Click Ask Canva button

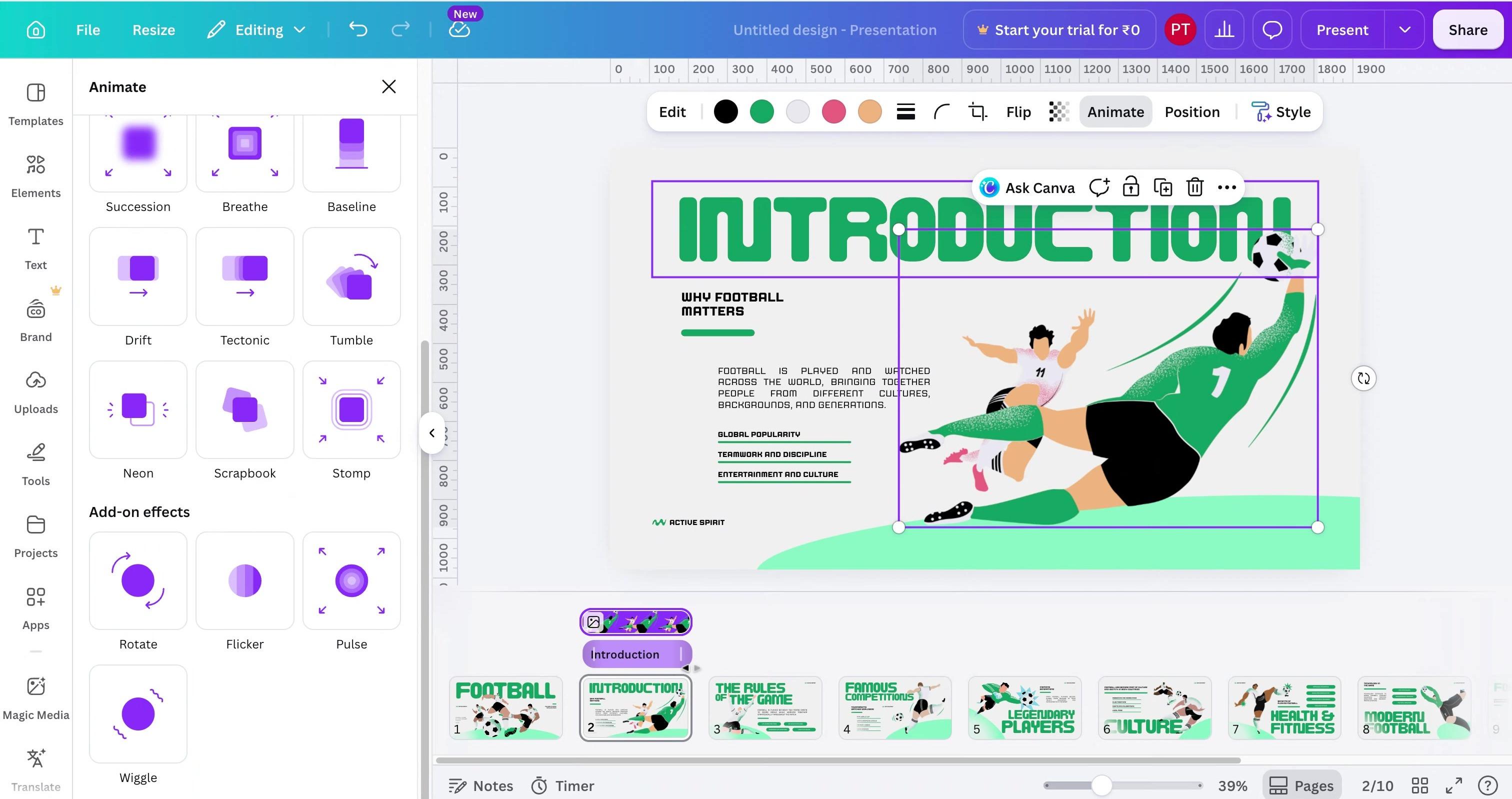(x=1027, y=188)
